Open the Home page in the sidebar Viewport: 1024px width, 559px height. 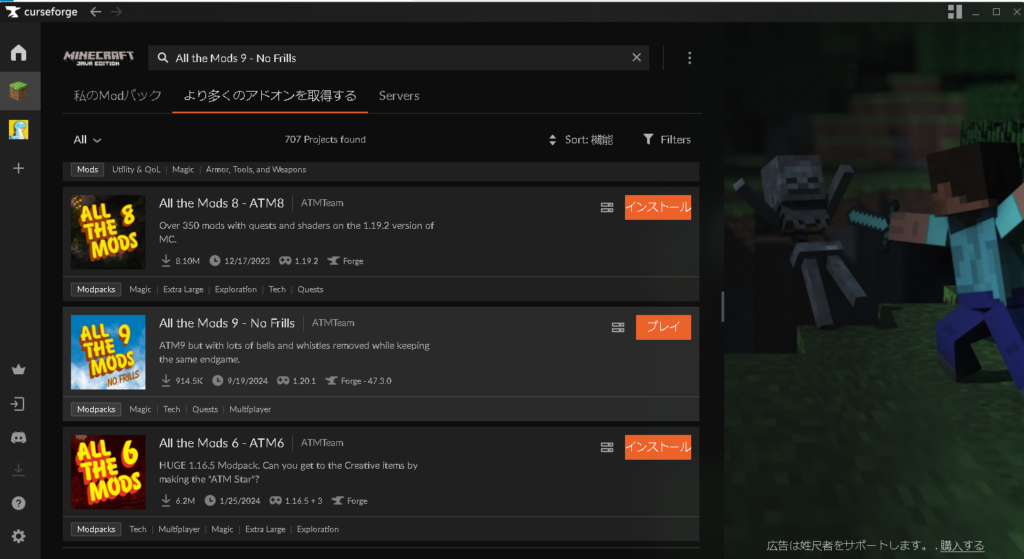coord(18,53)
